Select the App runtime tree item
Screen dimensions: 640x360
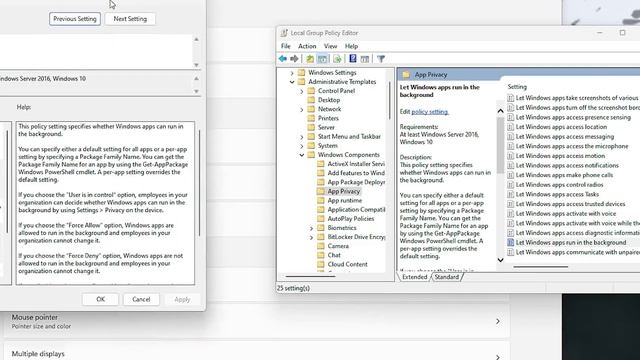tap(344, 200)
